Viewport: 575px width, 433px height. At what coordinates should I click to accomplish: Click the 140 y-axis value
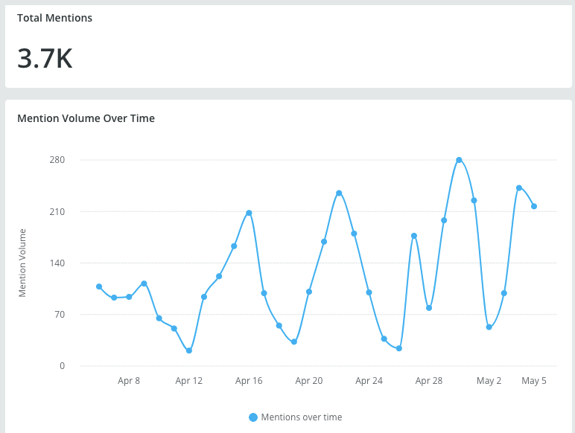[x=57, y=263]
